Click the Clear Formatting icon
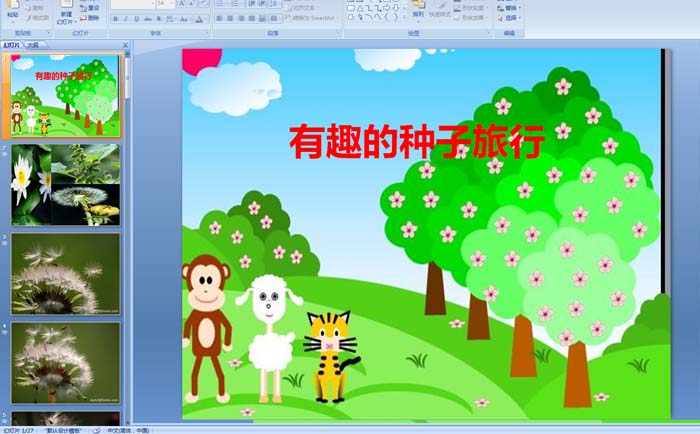The height and width of the screenshot is (434, 700). click(x=204, y=4)
